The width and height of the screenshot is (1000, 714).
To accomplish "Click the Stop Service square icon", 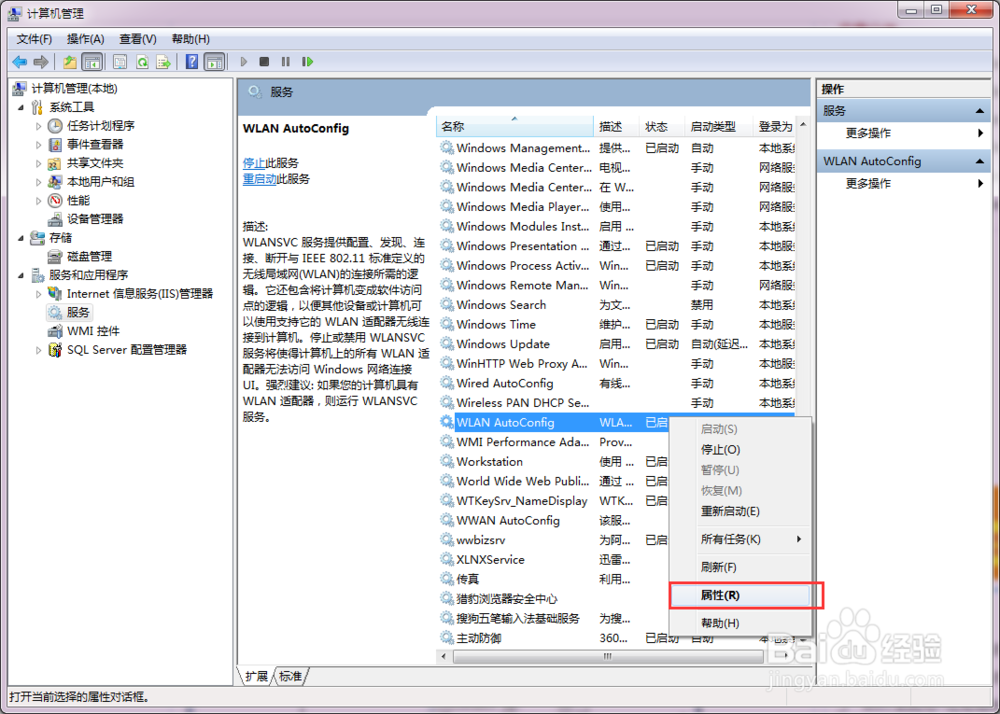I will (264, 62).
